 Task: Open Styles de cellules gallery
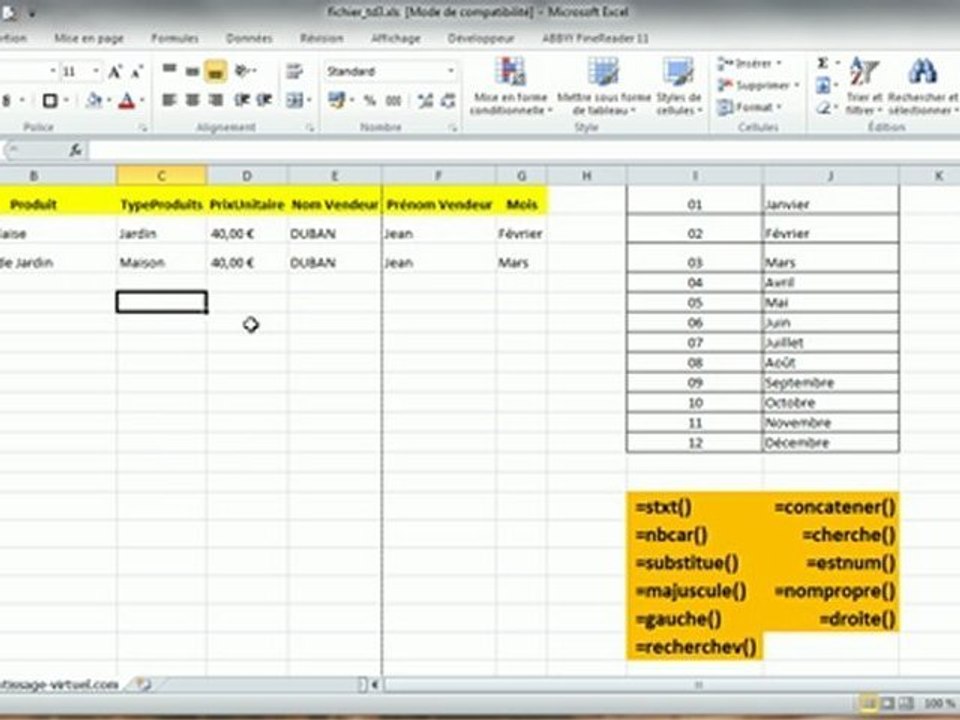(x=678, y=86)
